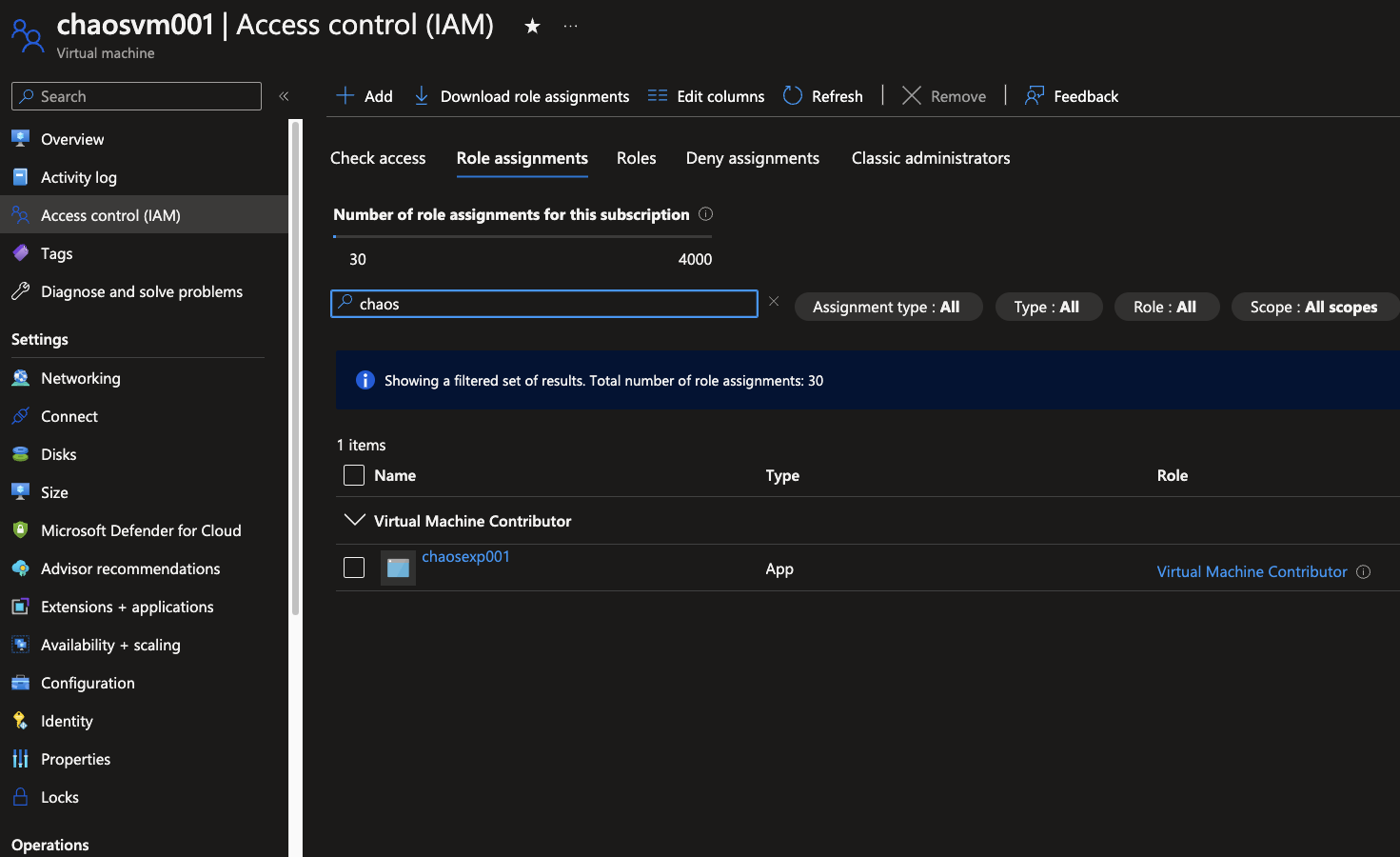Click the role assignments filter box containing chaos
The height and width of the screenshot is (857, 1400).
click(544, 304)
